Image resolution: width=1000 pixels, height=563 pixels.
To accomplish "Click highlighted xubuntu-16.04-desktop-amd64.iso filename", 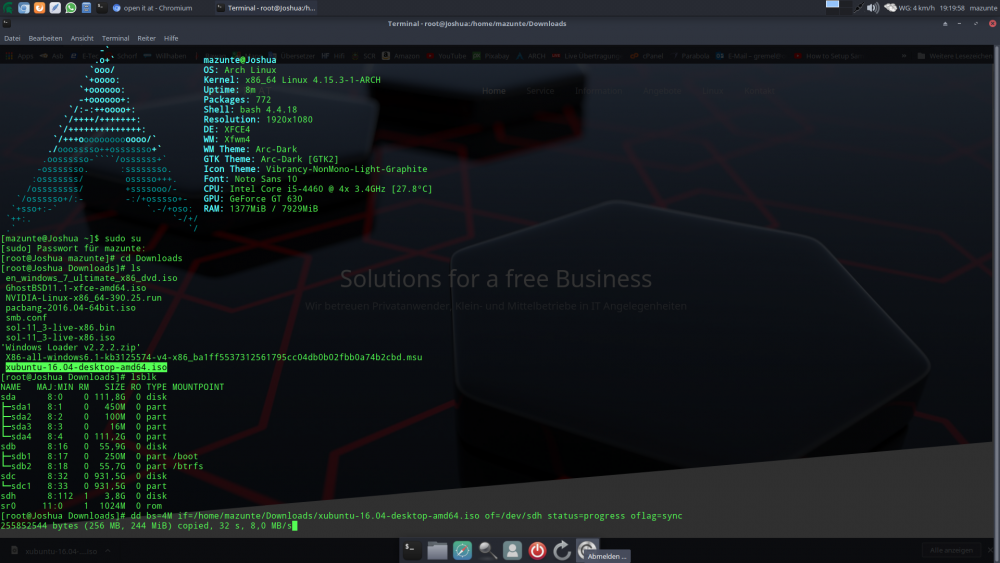I will [86, 367].
